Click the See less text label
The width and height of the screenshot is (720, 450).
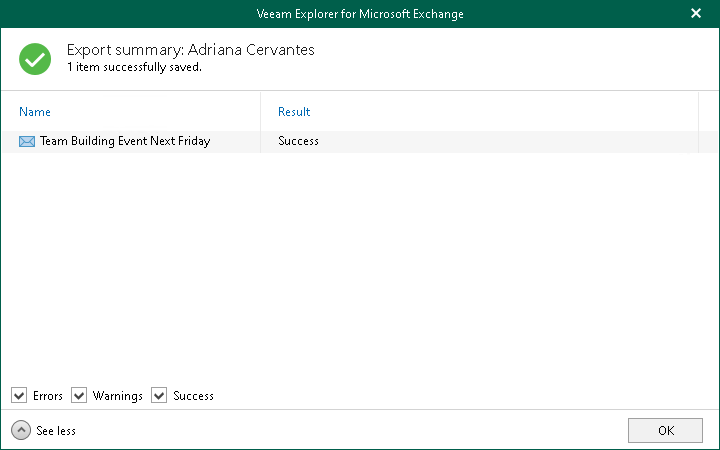(56, 431)
